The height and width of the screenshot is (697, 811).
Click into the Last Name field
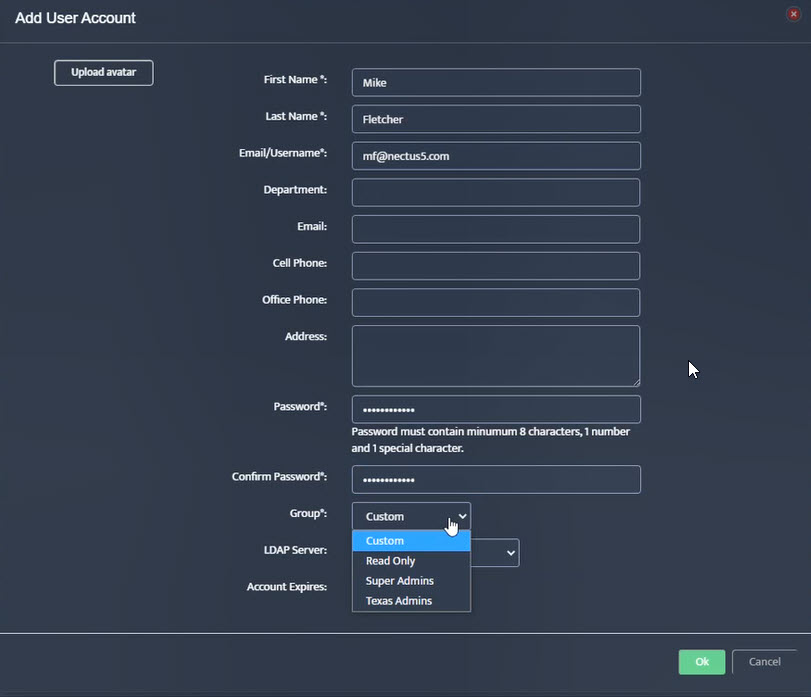[496, 119]
